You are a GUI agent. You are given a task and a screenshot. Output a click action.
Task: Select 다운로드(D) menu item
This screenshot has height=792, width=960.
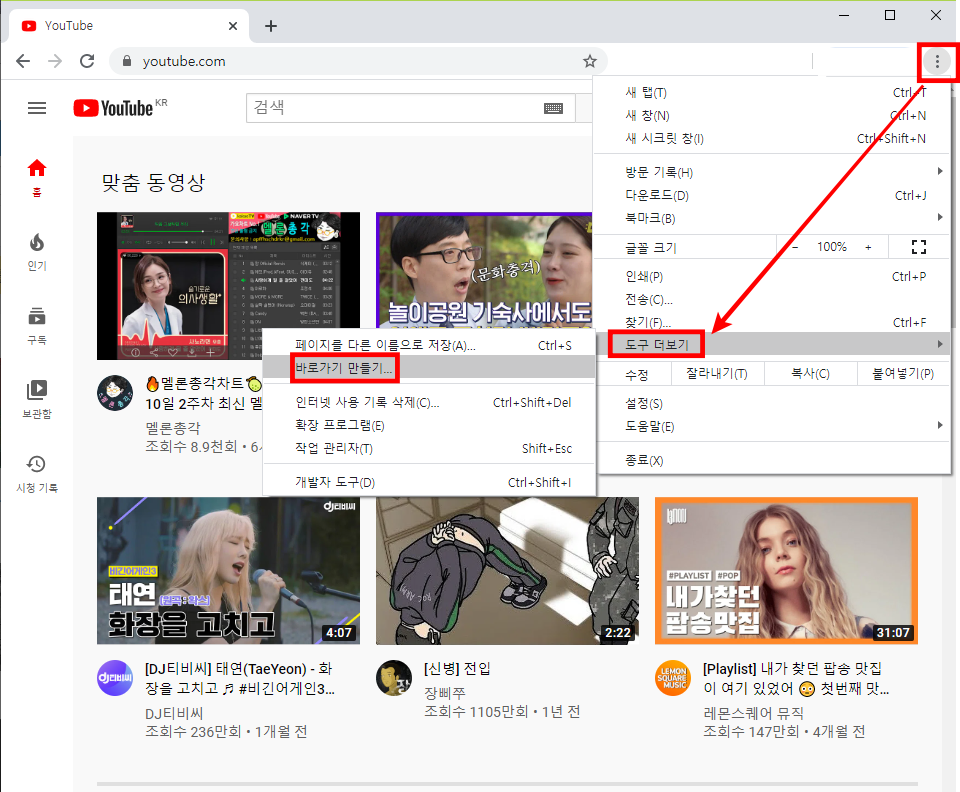(772, 195)
